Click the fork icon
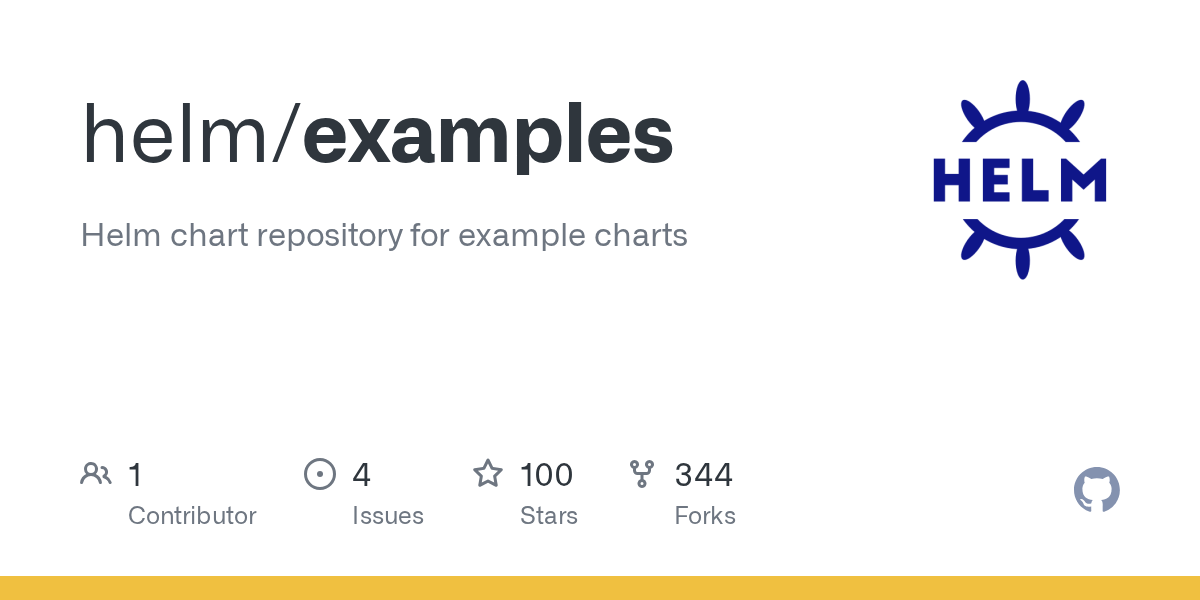The image size is (1200, 600). pyautogui.click(x=642, y=474)
